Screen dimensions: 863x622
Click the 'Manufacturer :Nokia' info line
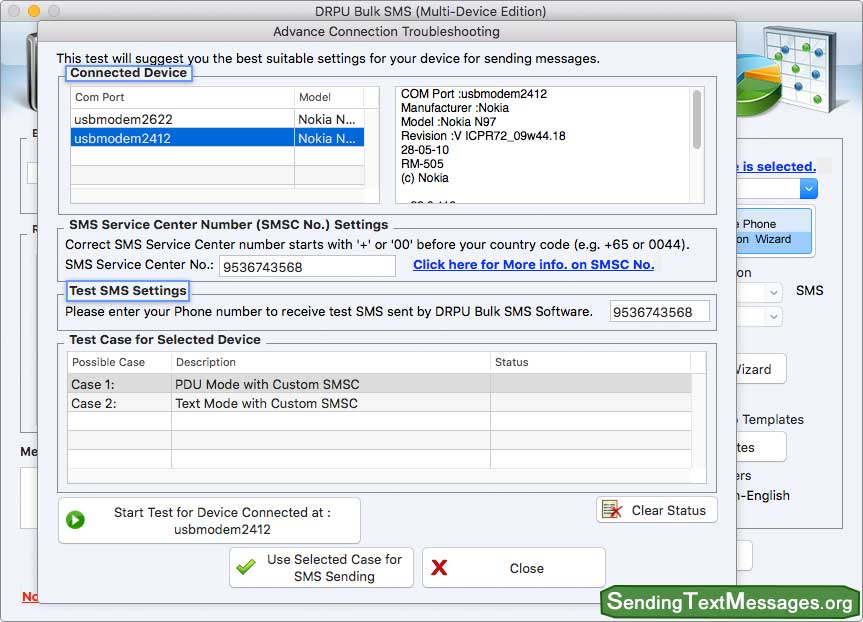[x=455, y=108]
